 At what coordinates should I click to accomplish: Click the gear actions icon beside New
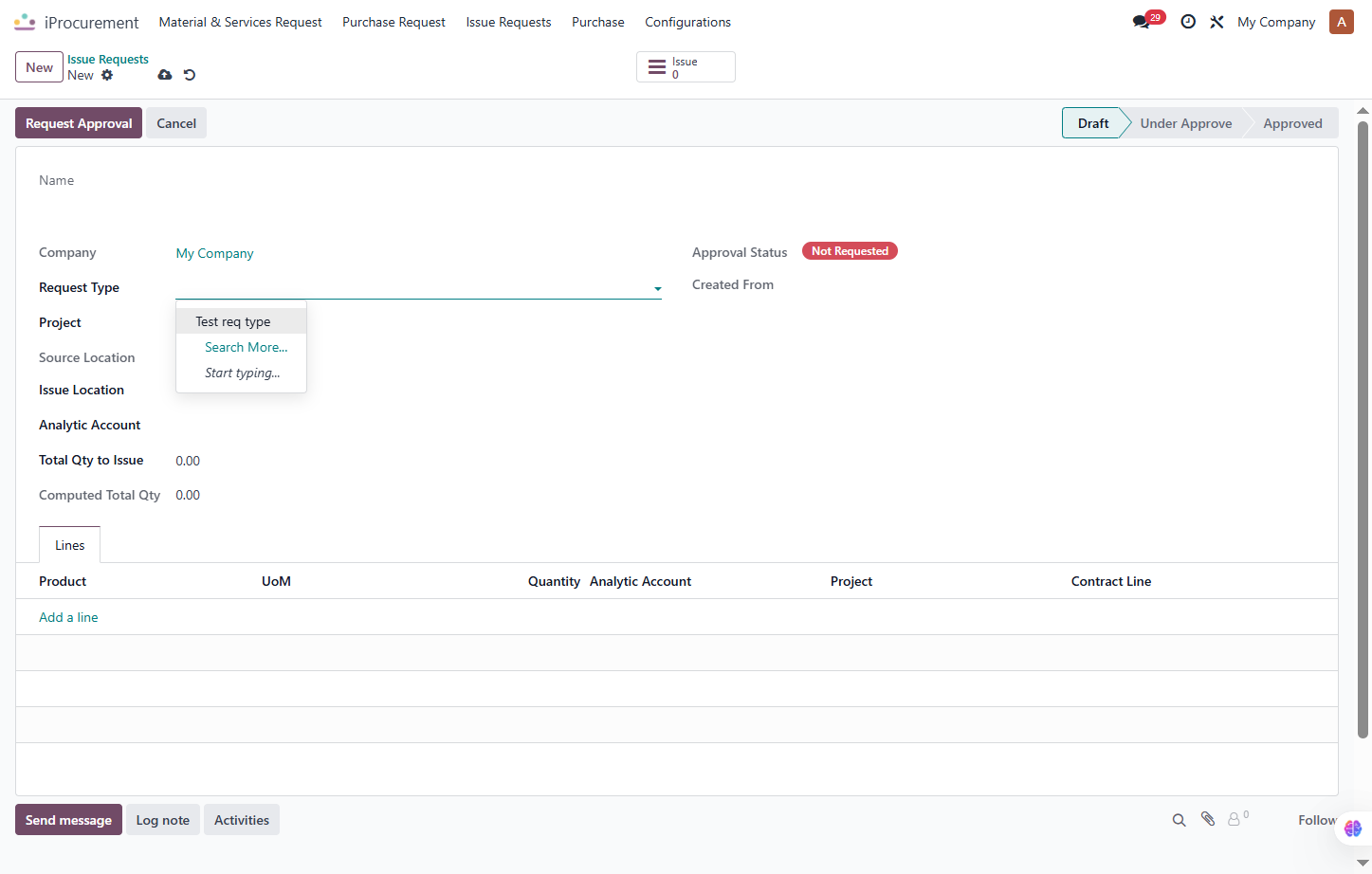click(x=107, y=75)
